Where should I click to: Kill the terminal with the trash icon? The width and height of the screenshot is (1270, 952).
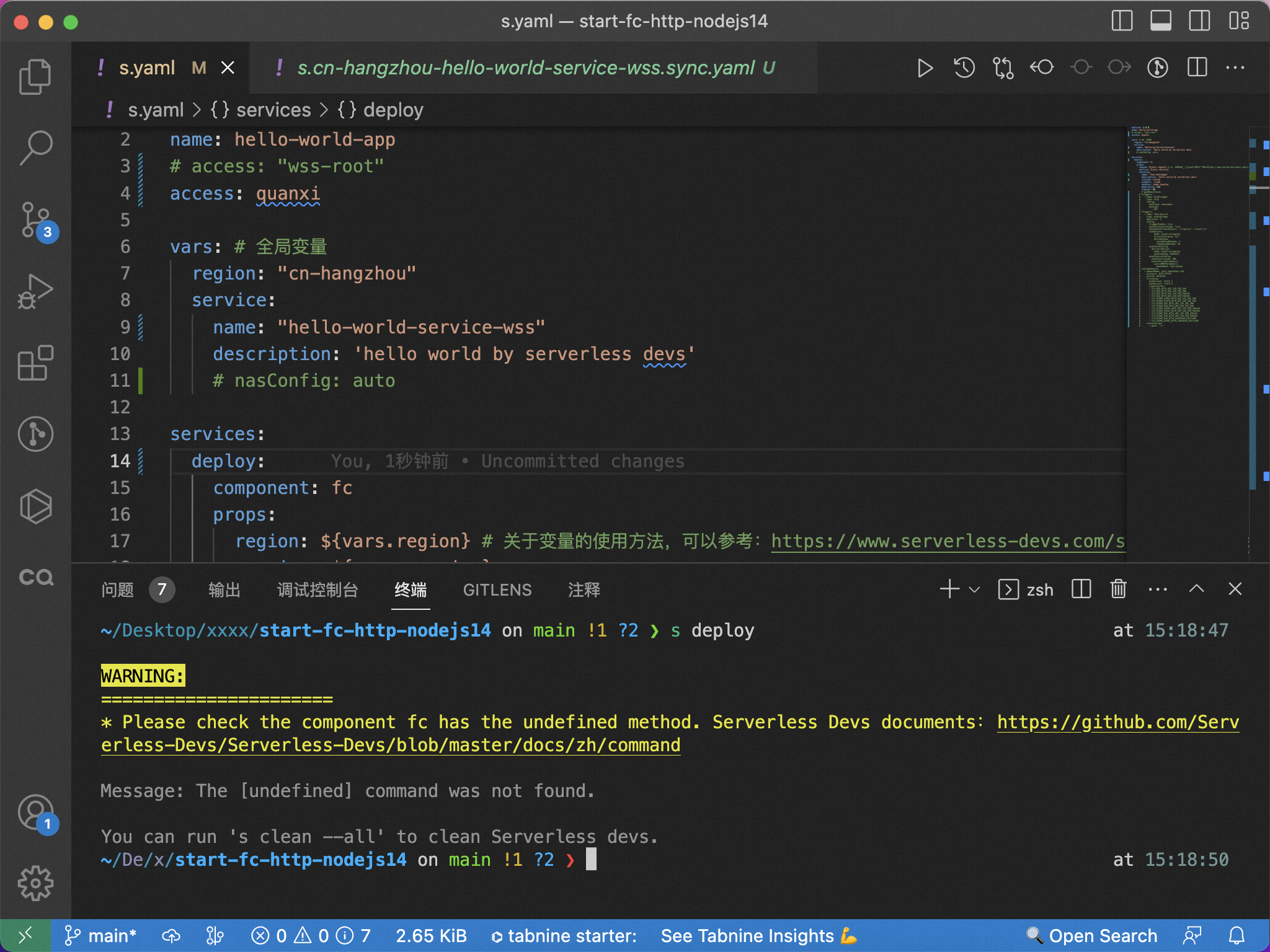(x=1117, y=589)
